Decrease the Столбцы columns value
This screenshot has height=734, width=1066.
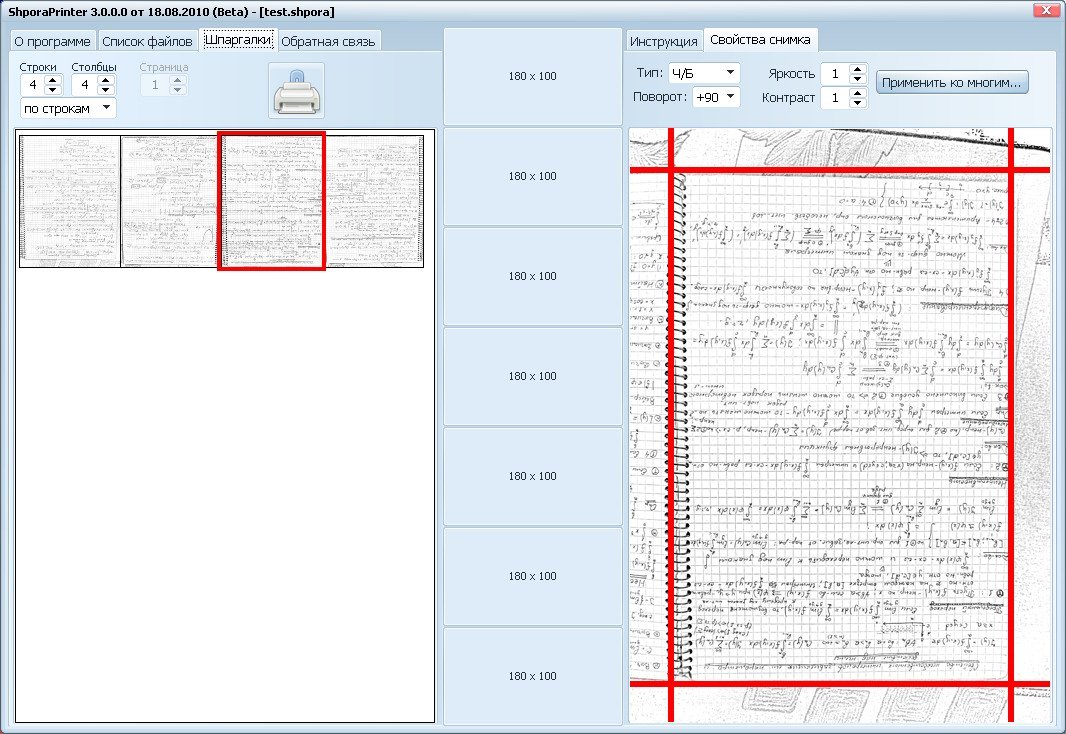pyautogui.click(x=105, y=90)
